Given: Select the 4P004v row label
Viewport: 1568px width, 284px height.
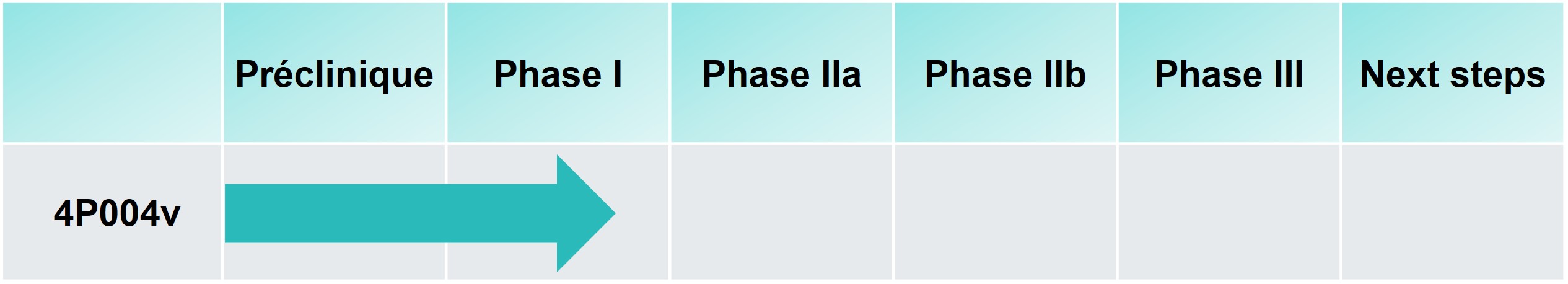Looking at the screenshot, I should [116, 214].
